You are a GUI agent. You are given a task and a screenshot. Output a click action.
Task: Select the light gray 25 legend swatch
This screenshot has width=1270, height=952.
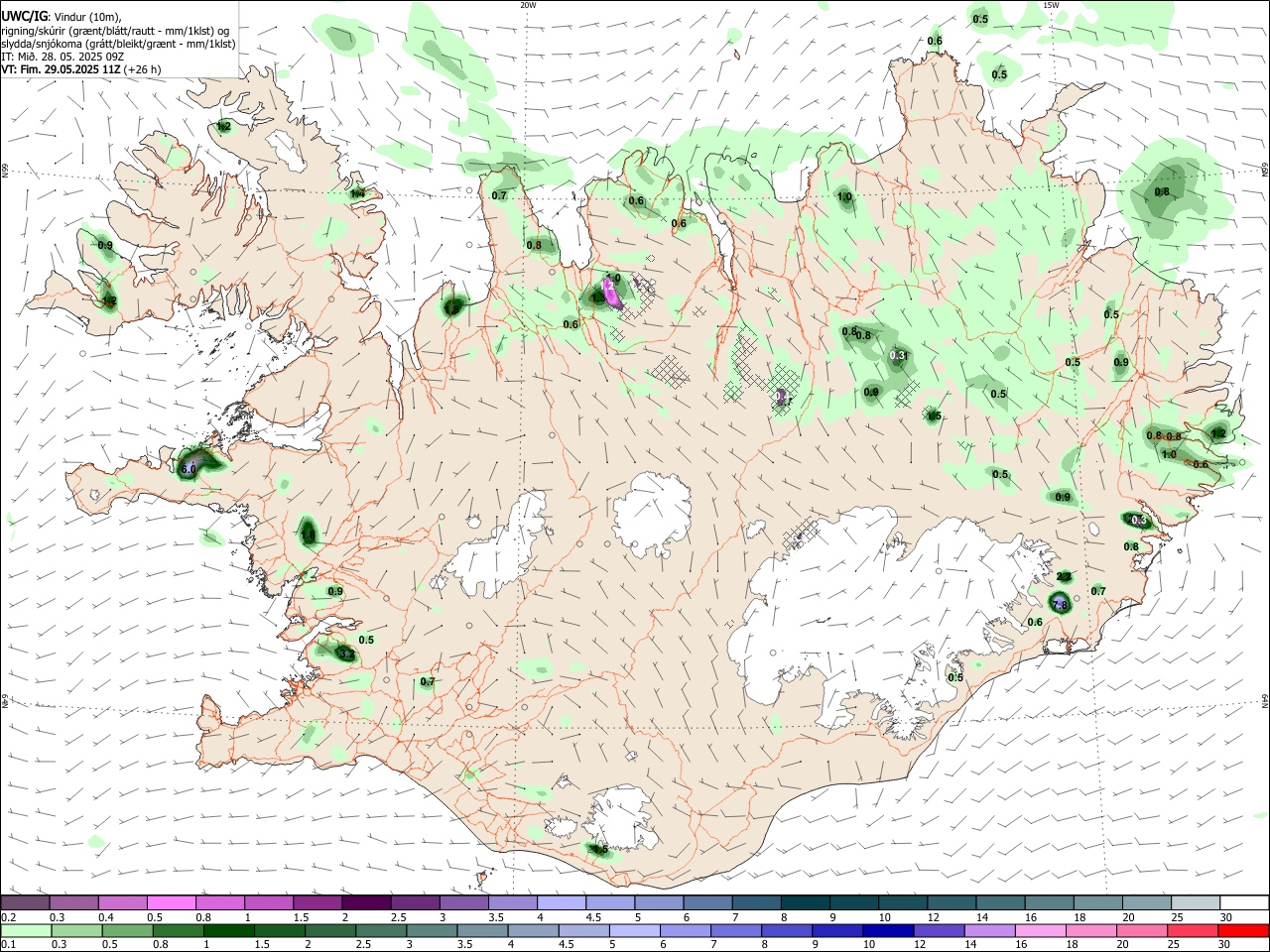point(1196,902)
